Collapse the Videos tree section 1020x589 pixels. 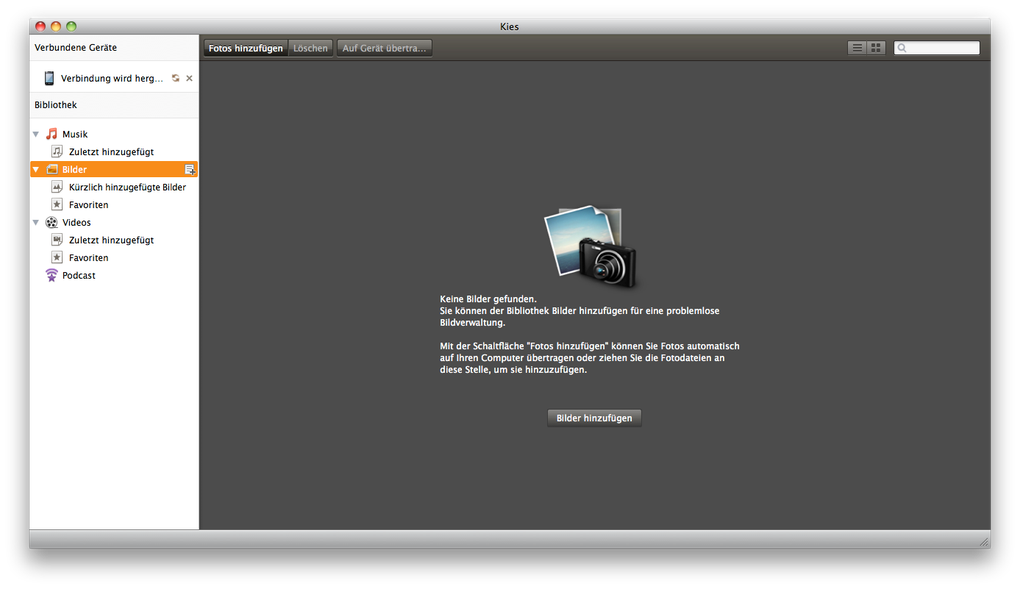click(x=36, y=223)
